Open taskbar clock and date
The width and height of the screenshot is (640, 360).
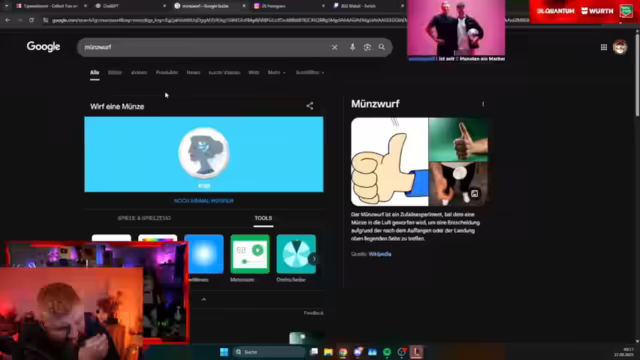point(624,352)
